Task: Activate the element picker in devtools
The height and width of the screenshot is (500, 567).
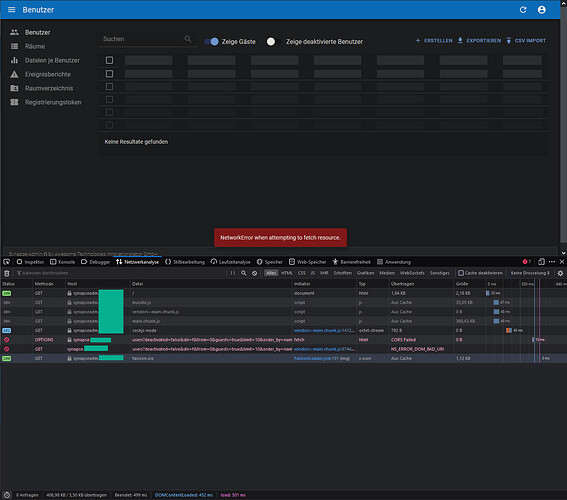Action: pos(7,262)
